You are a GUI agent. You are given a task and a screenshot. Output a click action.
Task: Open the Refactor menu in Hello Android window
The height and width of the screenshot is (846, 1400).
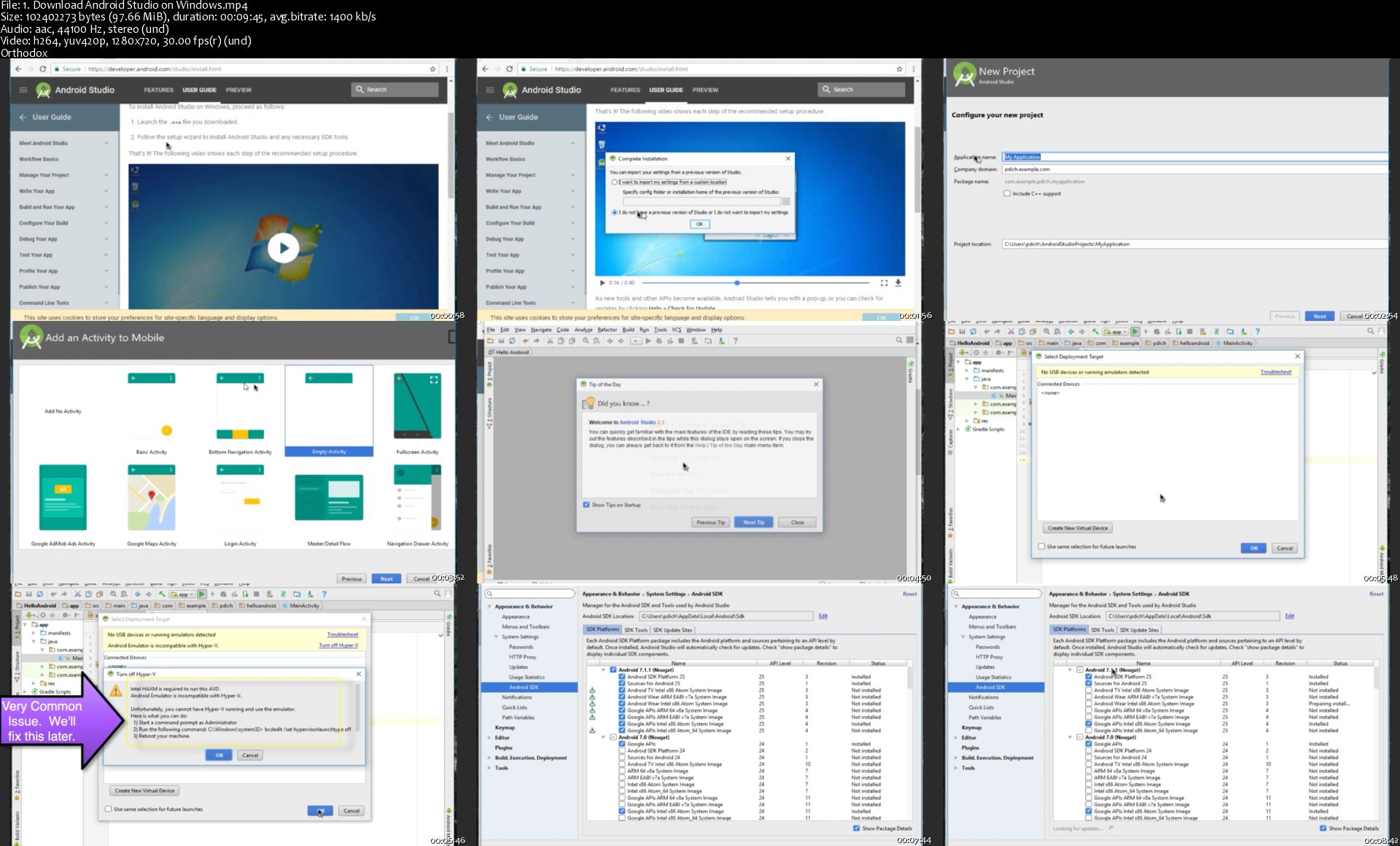(x=607, y=330)
